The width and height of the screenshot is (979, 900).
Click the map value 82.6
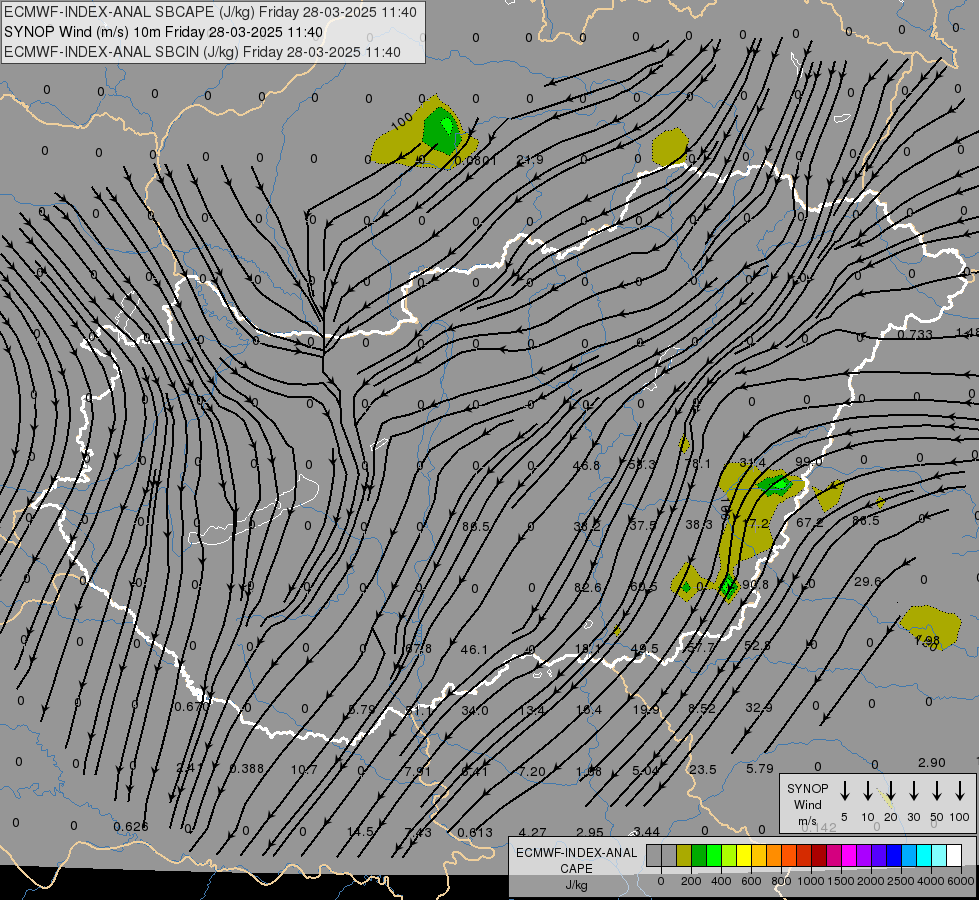pyautogui.click(x=588, y=587)
